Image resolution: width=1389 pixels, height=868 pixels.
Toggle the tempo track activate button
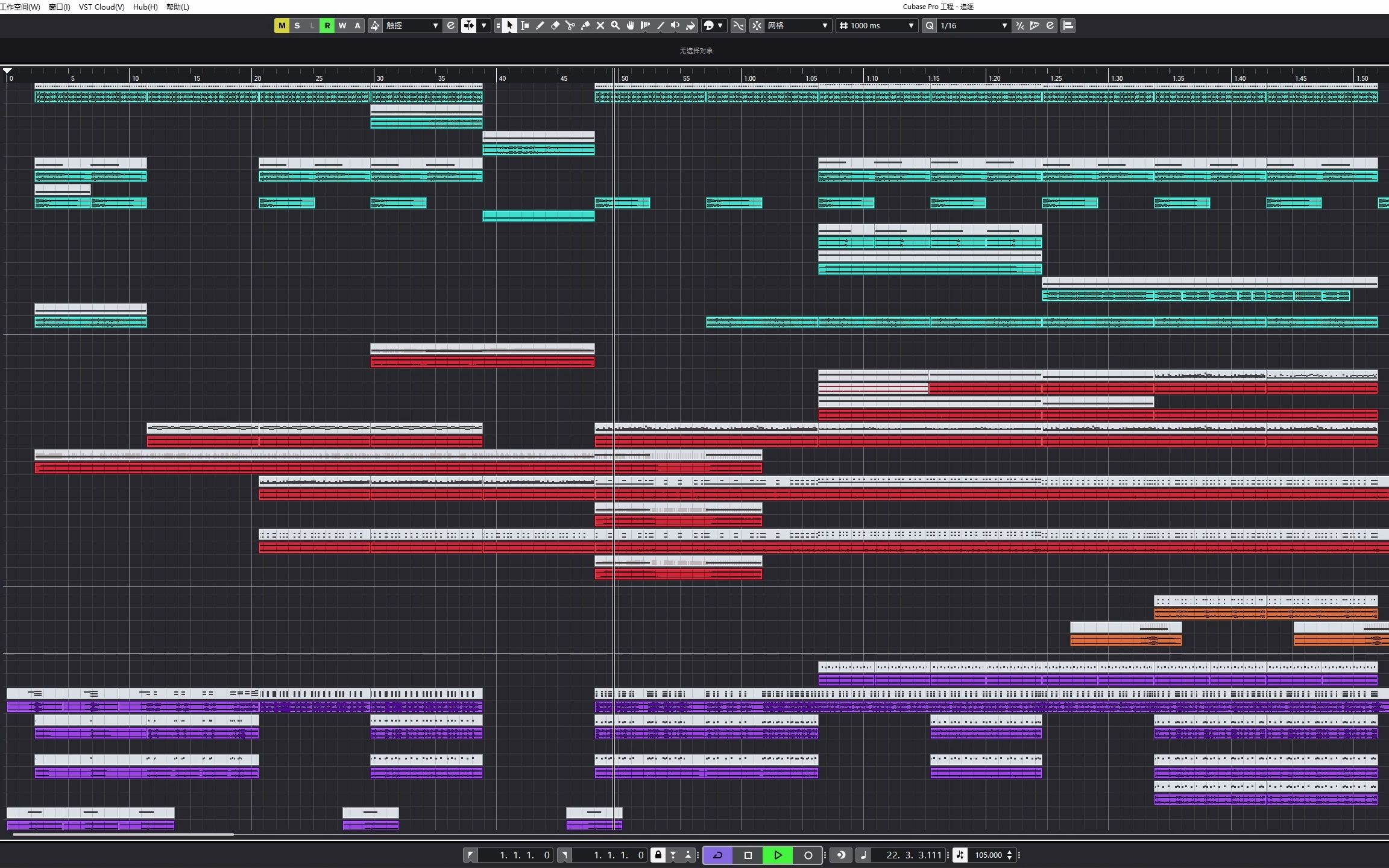point(960,855)
